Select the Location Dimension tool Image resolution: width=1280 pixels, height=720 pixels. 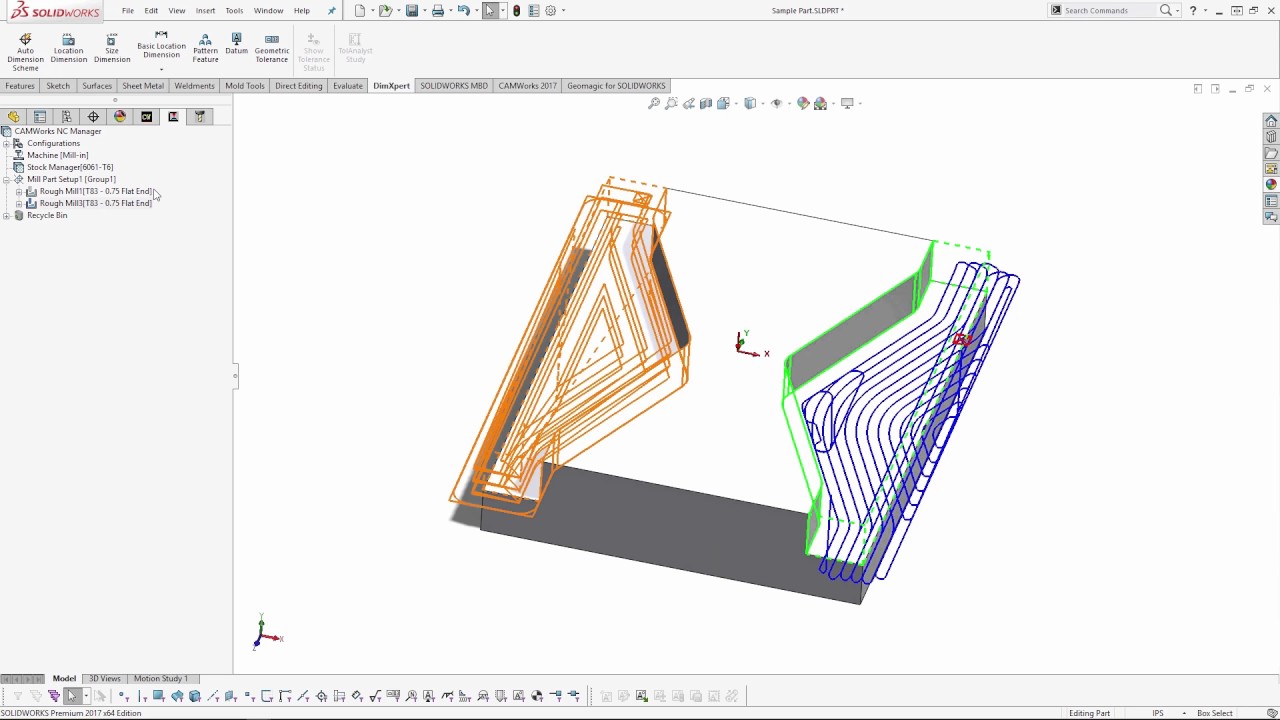click(x=69, y=48)
